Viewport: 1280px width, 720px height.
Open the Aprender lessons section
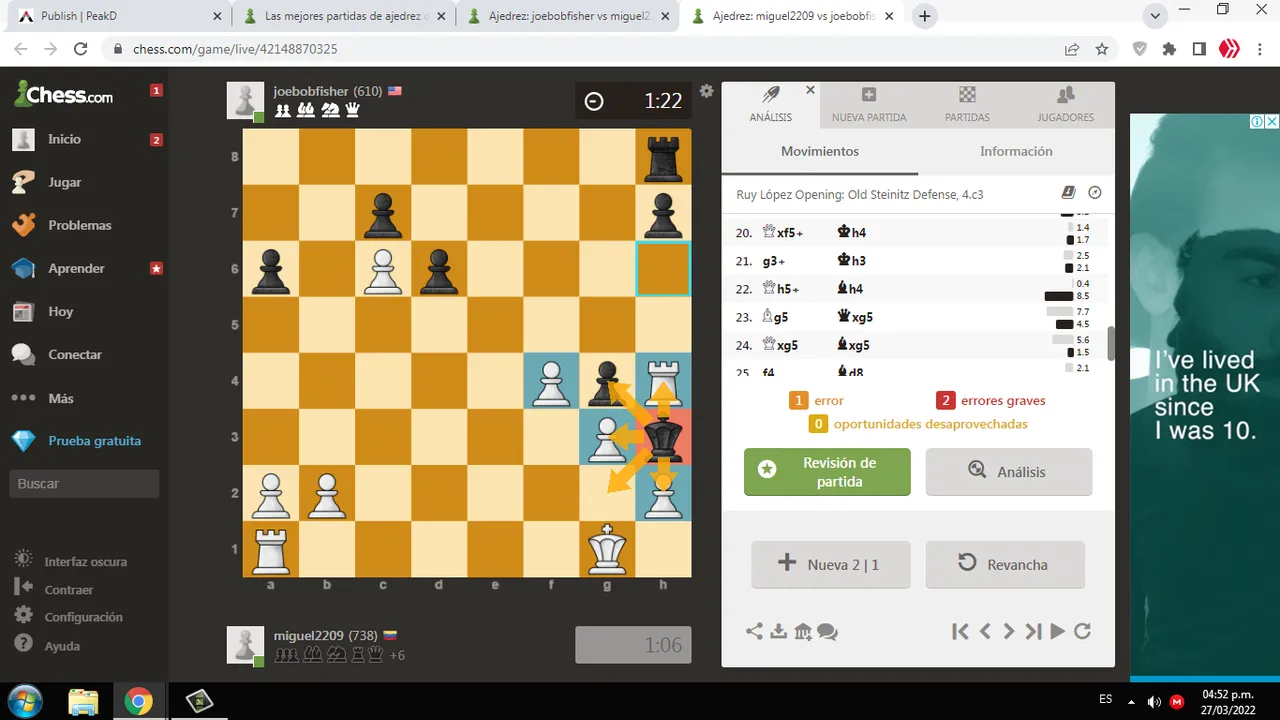(x=76, y=268)
